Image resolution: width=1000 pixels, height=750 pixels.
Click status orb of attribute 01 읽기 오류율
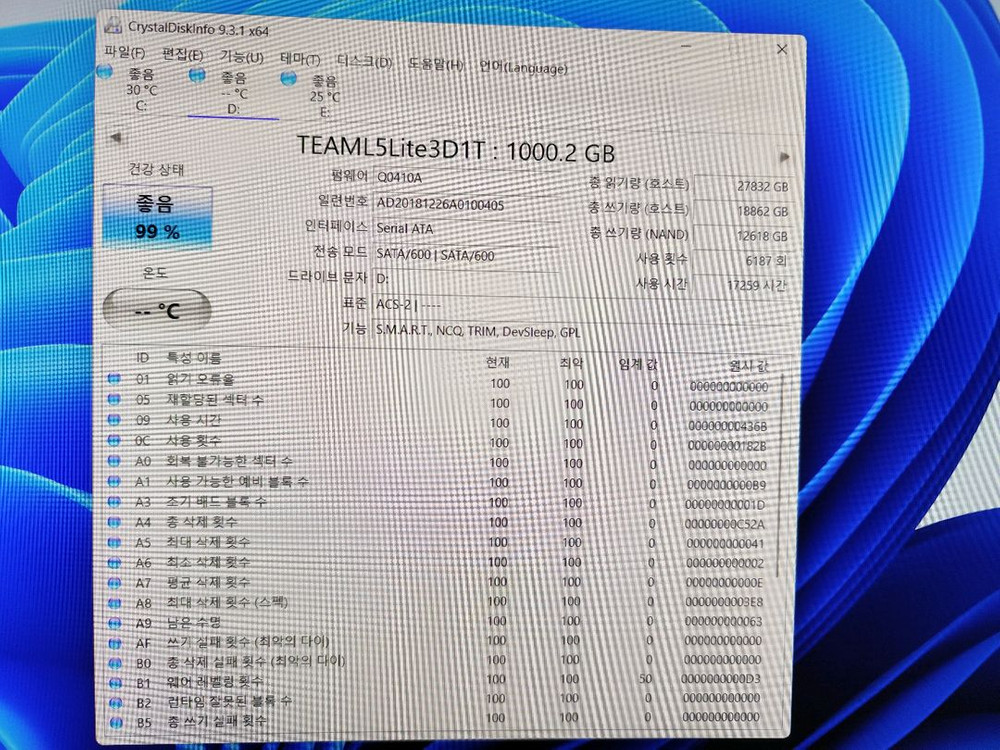click(114, 379)
